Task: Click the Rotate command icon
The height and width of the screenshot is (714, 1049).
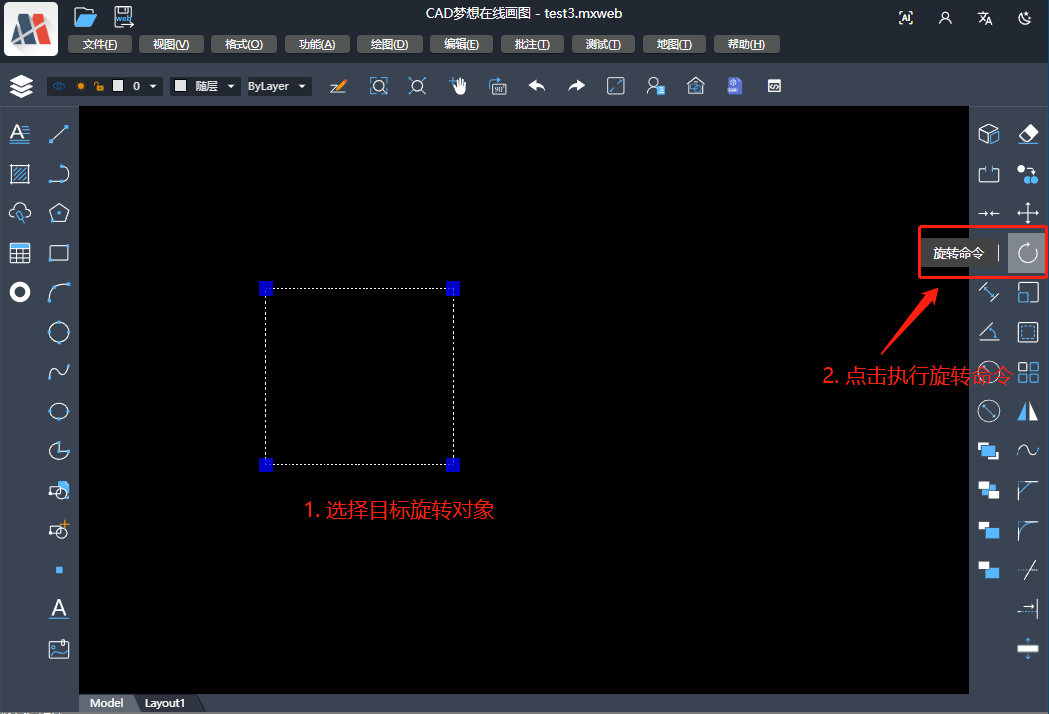Action: pos(1027,253)
